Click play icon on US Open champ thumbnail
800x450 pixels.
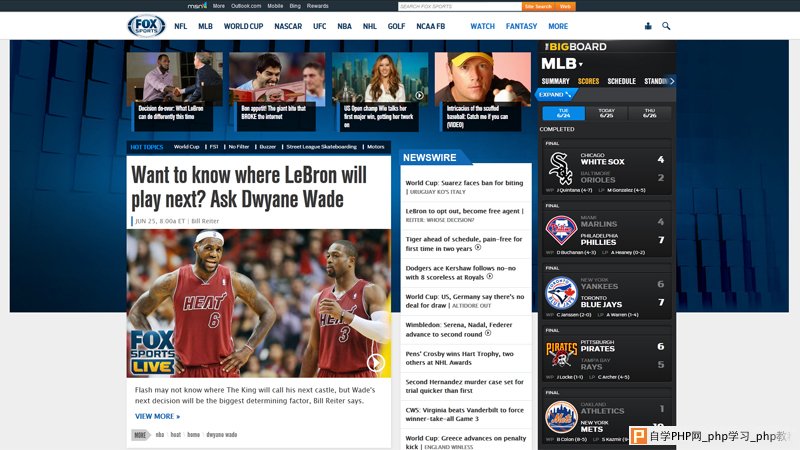click(x=419, y=95)
